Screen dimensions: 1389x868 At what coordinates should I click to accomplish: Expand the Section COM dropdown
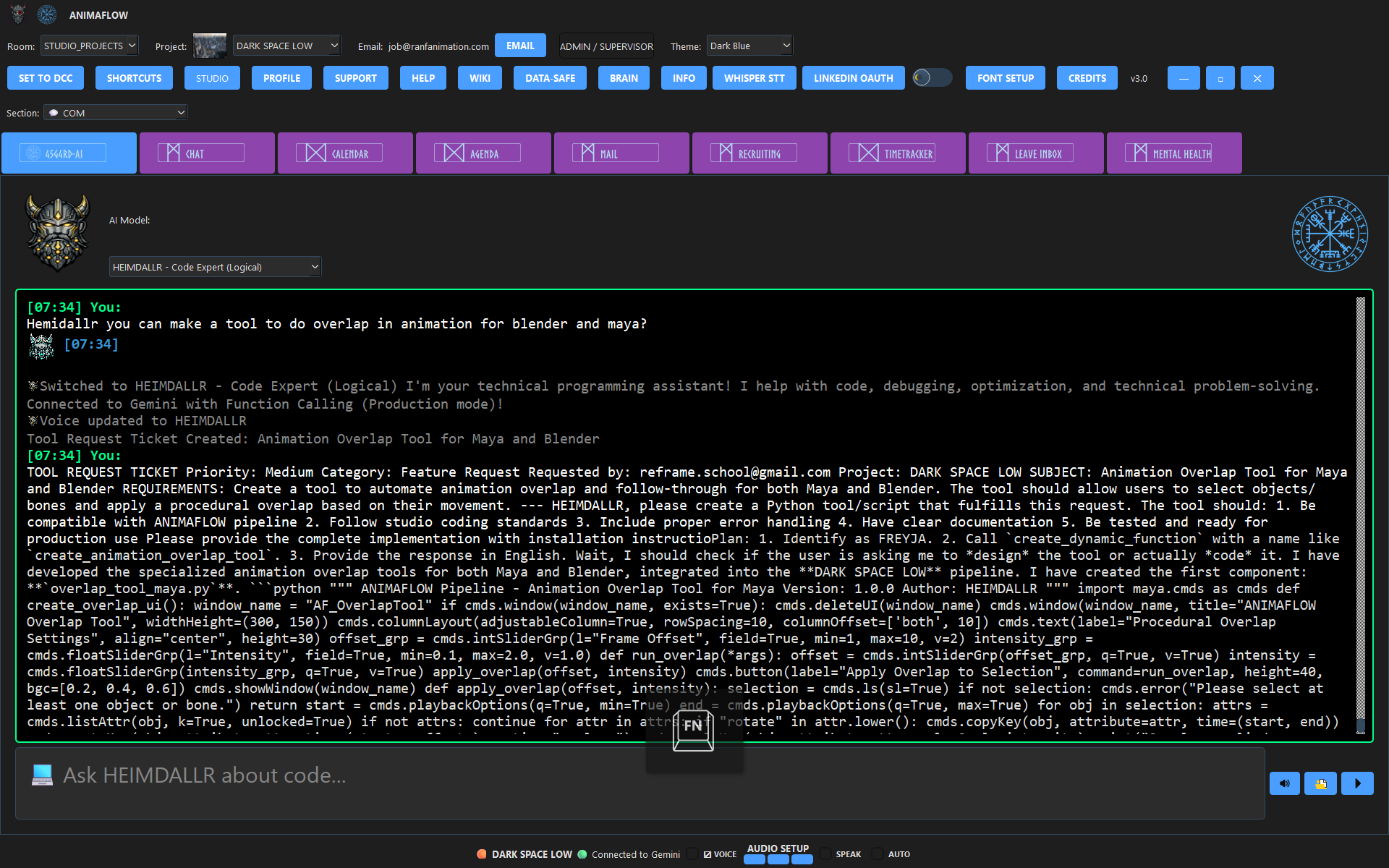pos(114,112)
